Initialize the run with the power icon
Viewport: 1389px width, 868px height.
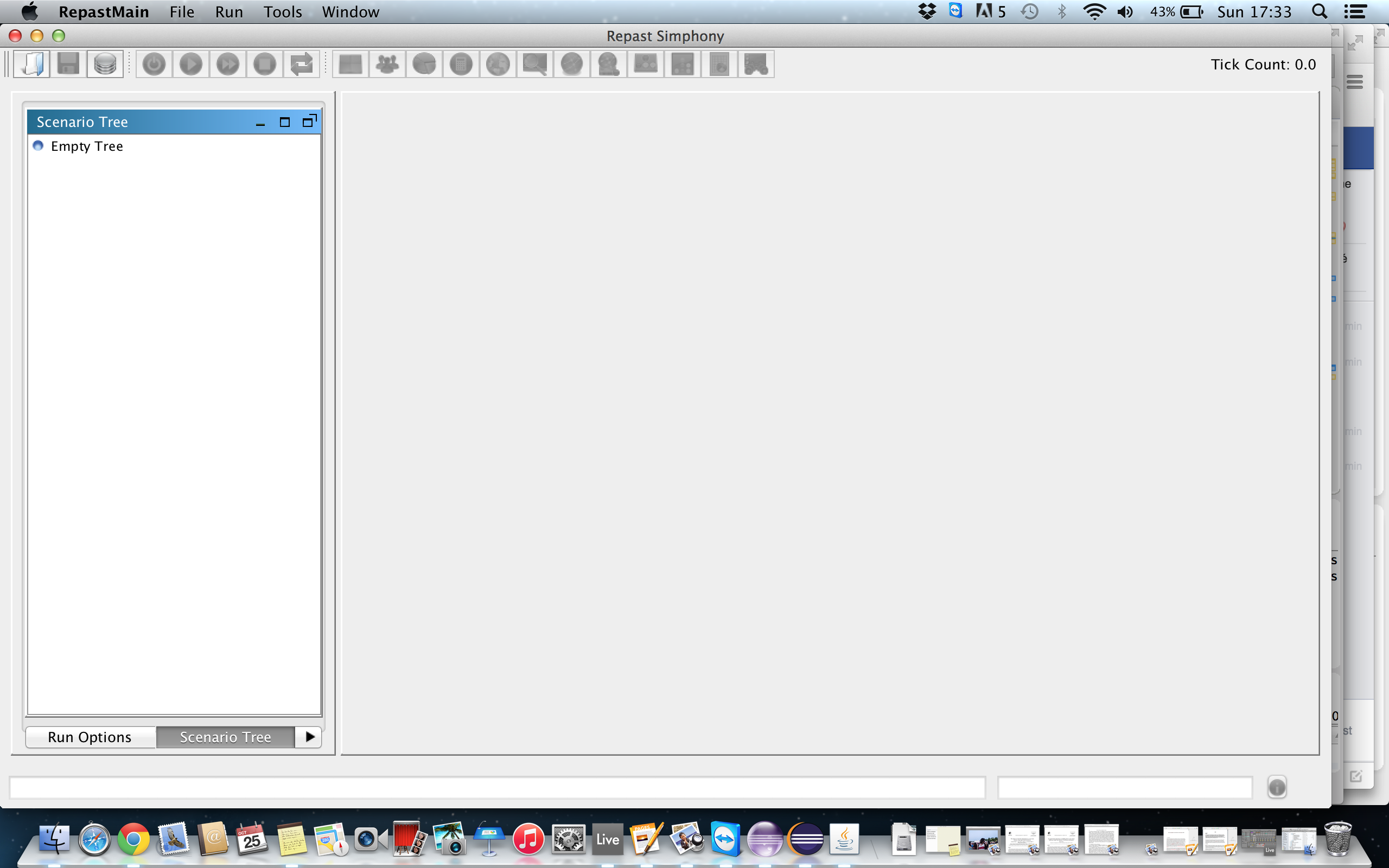(x=154, y=63)
